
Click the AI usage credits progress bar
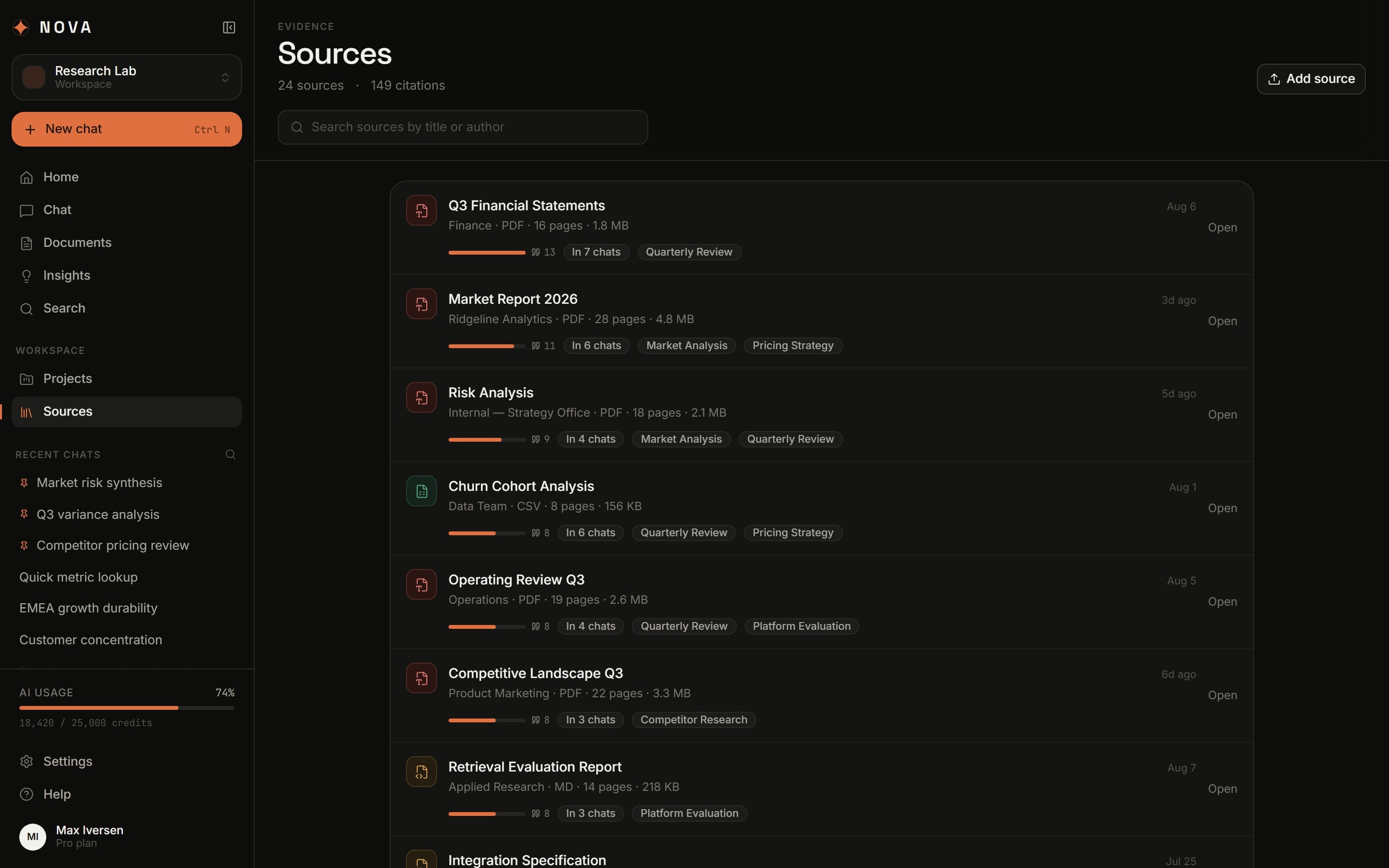tap(127, 708)
